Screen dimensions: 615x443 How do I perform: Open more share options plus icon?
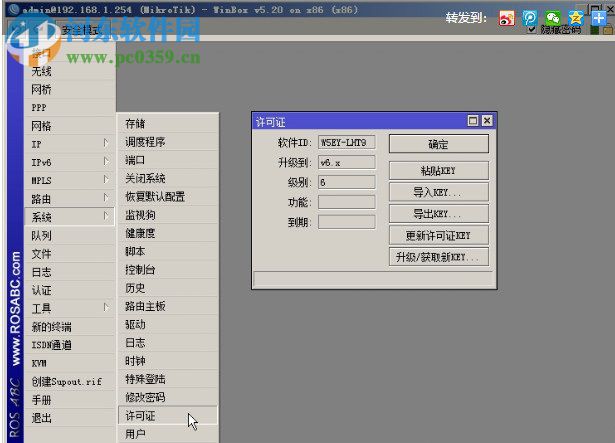[599, 18]
